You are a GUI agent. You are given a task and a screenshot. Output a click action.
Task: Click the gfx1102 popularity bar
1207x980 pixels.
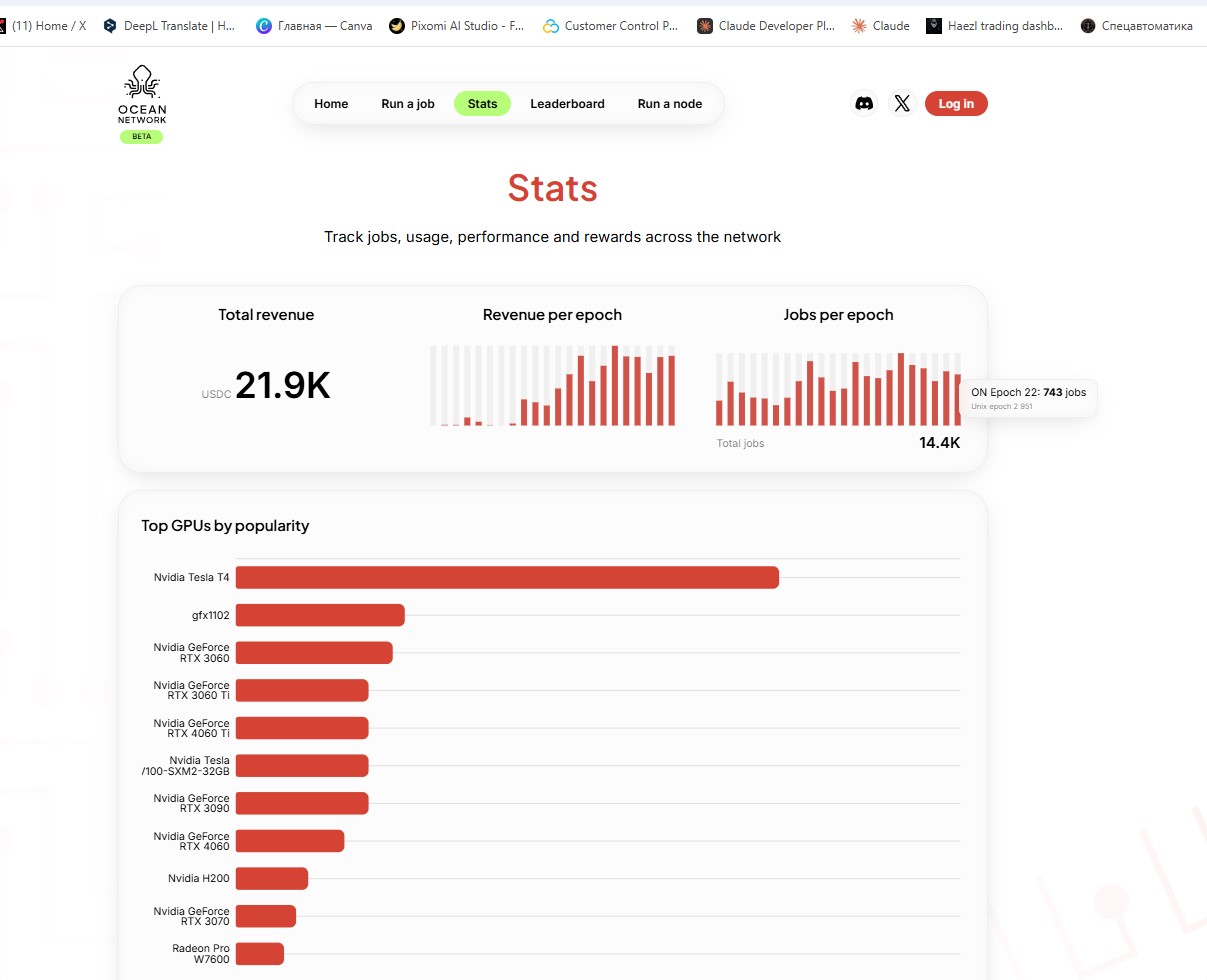tap(320, 615)
